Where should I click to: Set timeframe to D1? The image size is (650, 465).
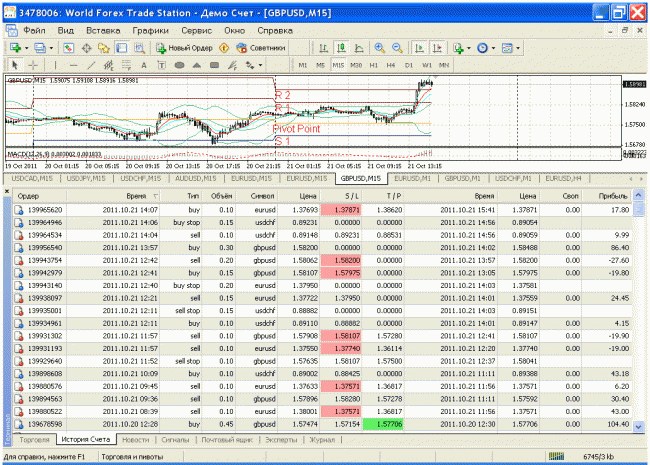[x=409, y=65]
